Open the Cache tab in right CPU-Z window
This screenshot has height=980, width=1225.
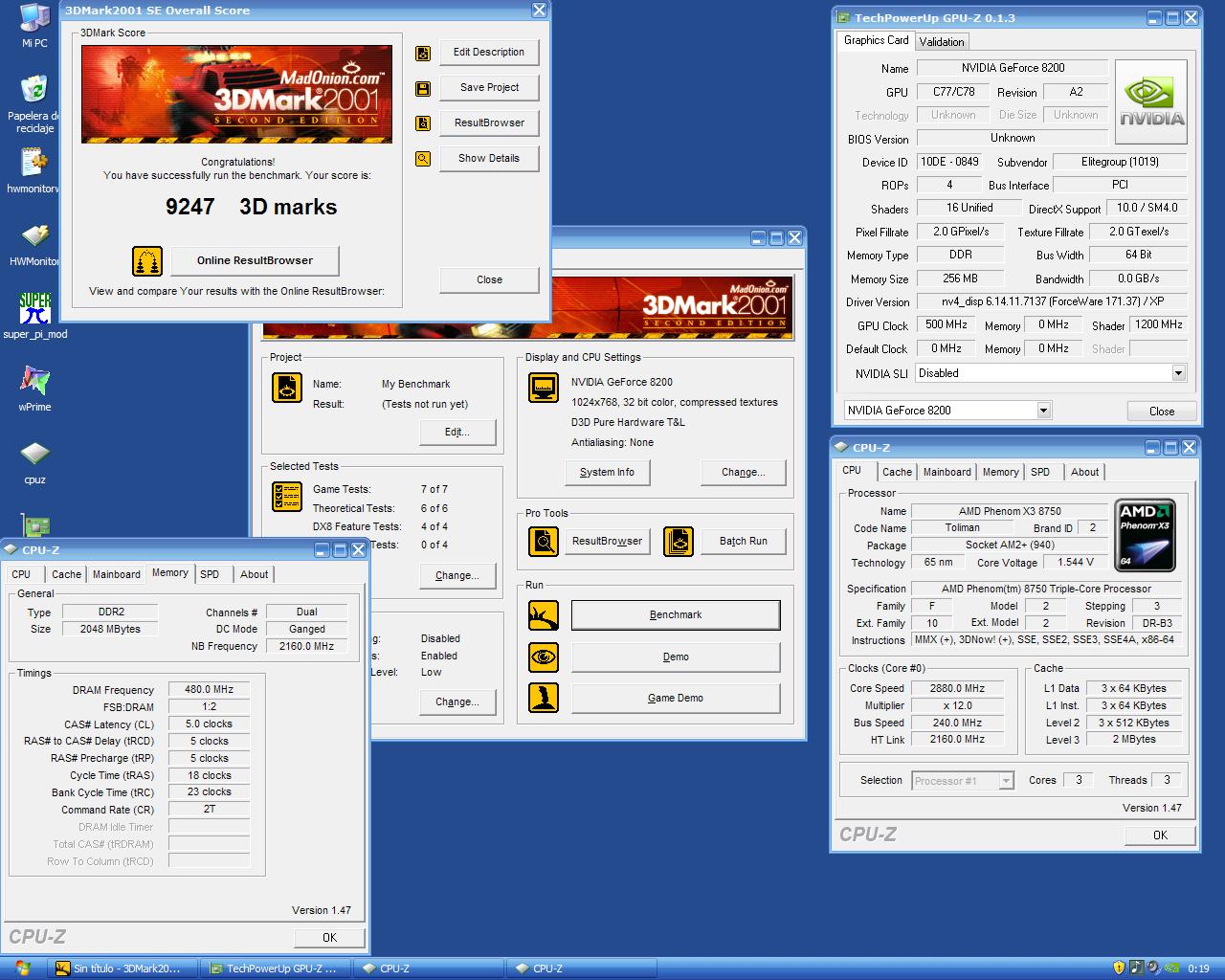pos(897,472)
